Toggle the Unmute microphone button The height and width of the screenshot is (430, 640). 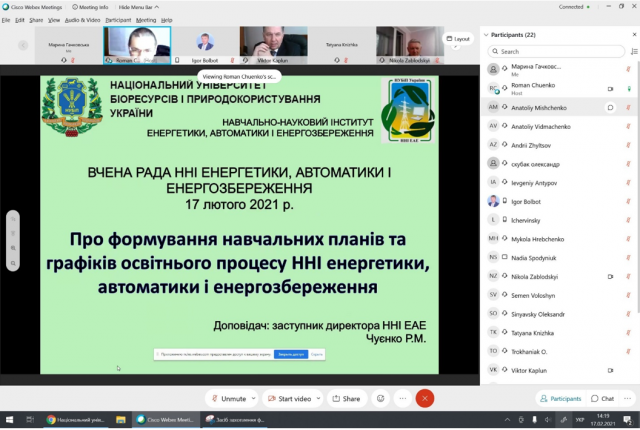pos(229,399)
